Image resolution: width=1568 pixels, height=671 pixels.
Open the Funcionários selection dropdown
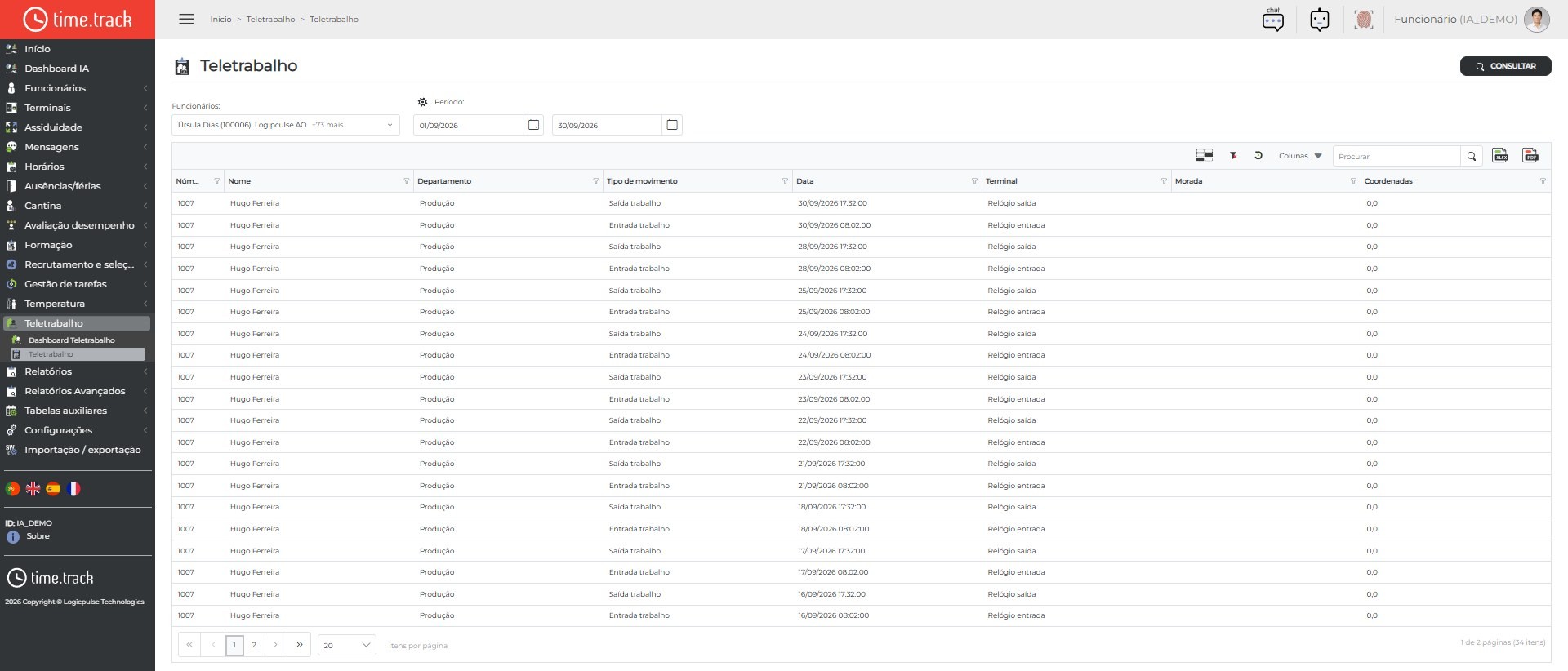tap(285, 125)
